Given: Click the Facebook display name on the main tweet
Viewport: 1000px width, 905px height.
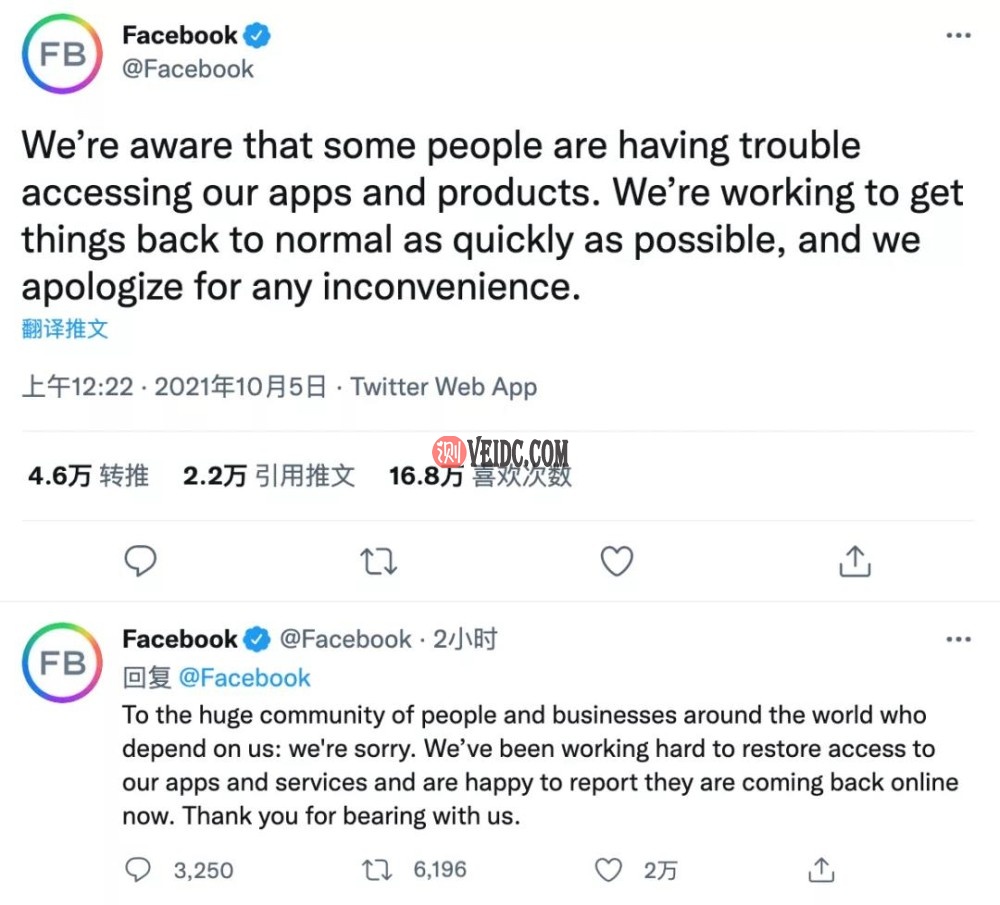Looking at the screenshot, I should point(180,35).
